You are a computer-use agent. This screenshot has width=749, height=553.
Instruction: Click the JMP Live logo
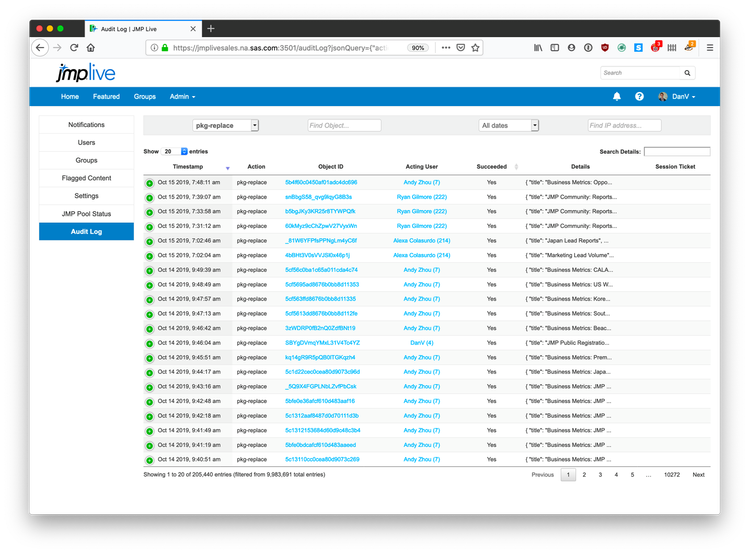coord(86,73)
